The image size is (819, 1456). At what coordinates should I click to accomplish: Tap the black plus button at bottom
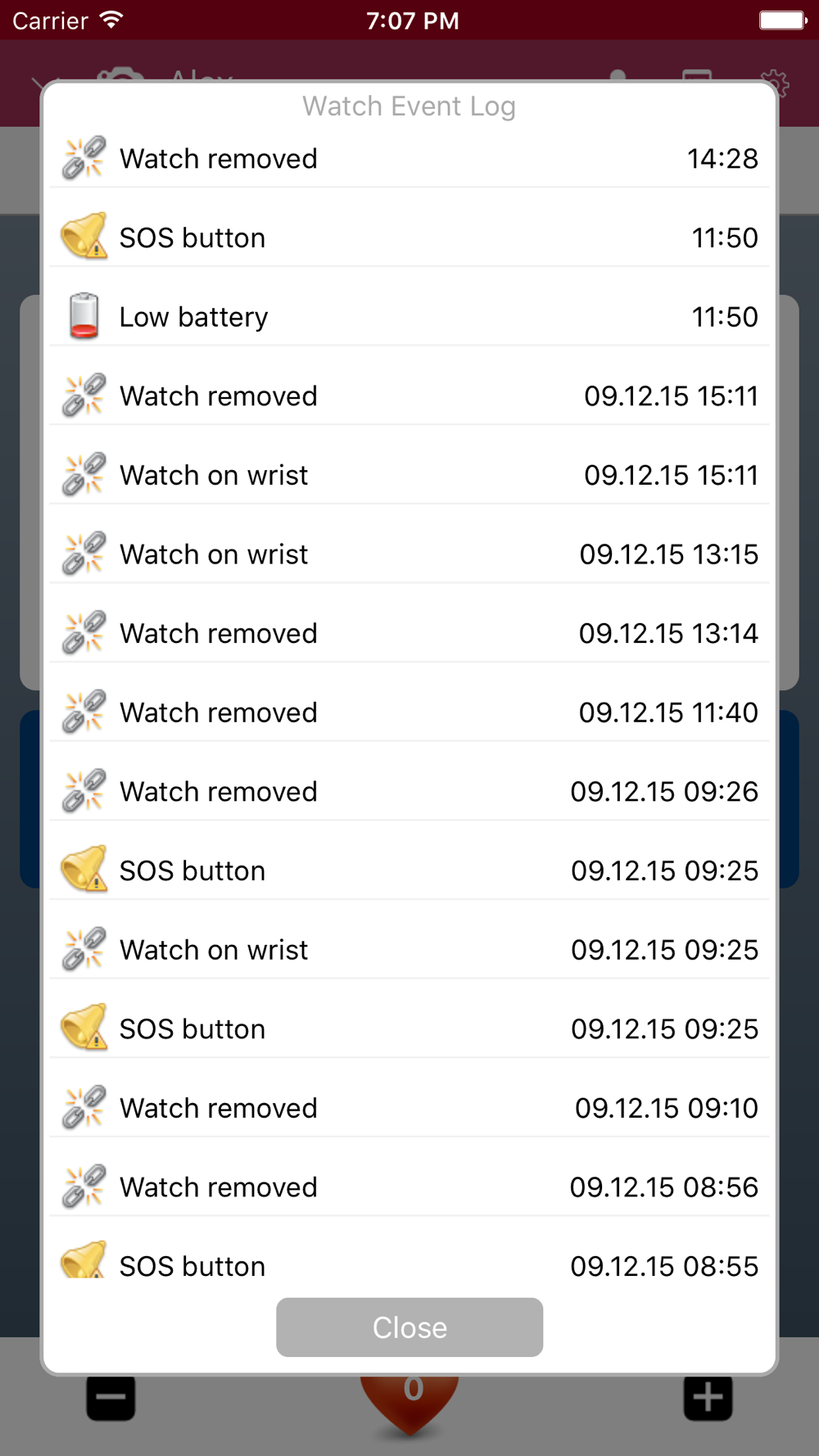click(x=708, y=1397)
